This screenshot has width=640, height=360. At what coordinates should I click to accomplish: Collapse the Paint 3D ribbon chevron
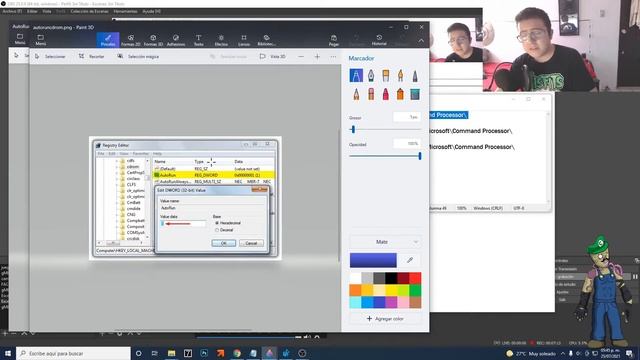[421, 40]
